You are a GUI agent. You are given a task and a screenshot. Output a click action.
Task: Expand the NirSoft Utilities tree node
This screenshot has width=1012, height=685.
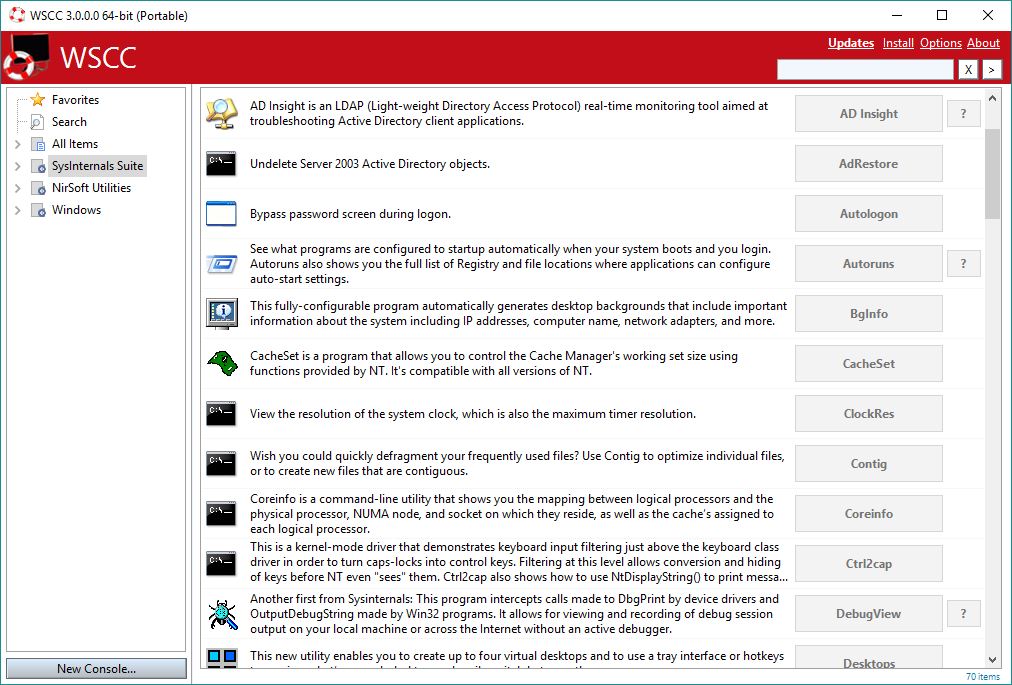coord(17,188)
